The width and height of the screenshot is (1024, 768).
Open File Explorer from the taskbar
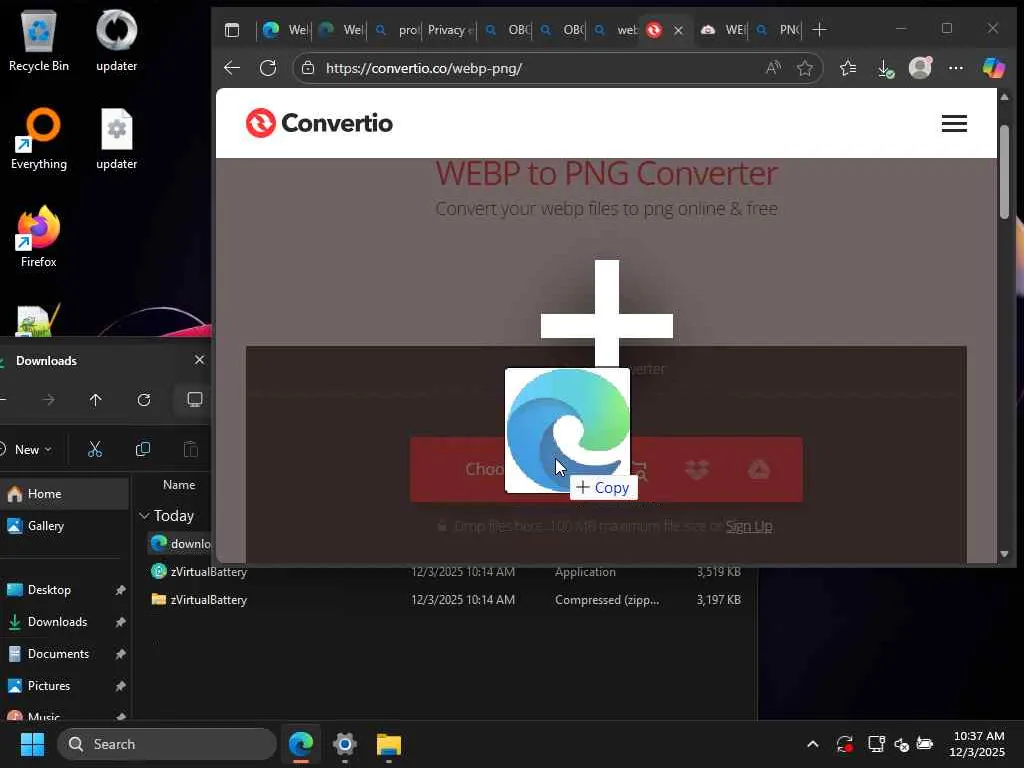pos(389,744)
